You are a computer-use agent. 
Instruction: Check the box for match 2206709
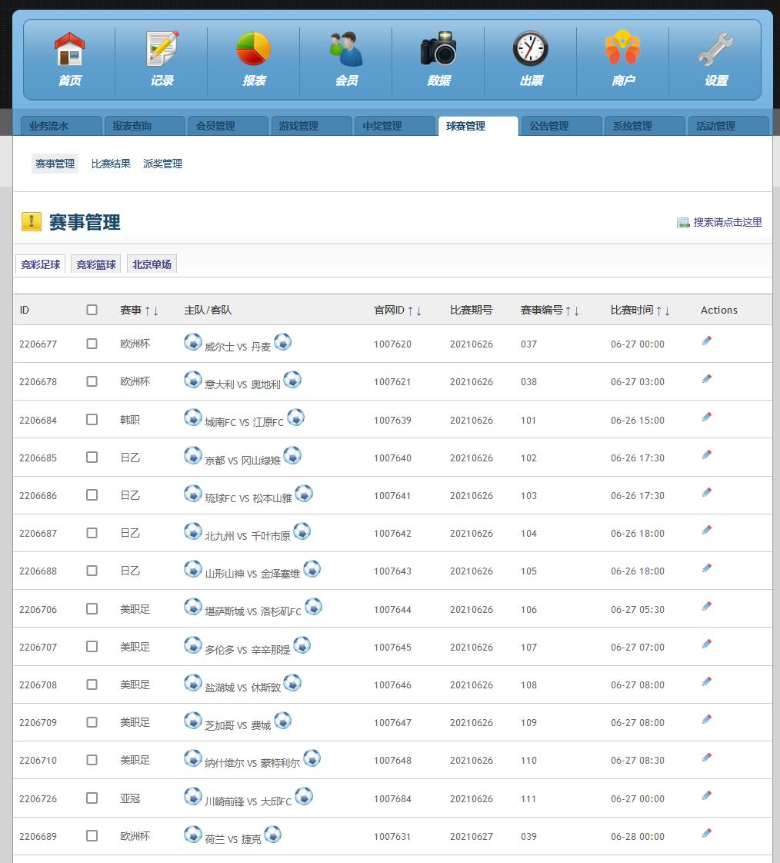92,722
